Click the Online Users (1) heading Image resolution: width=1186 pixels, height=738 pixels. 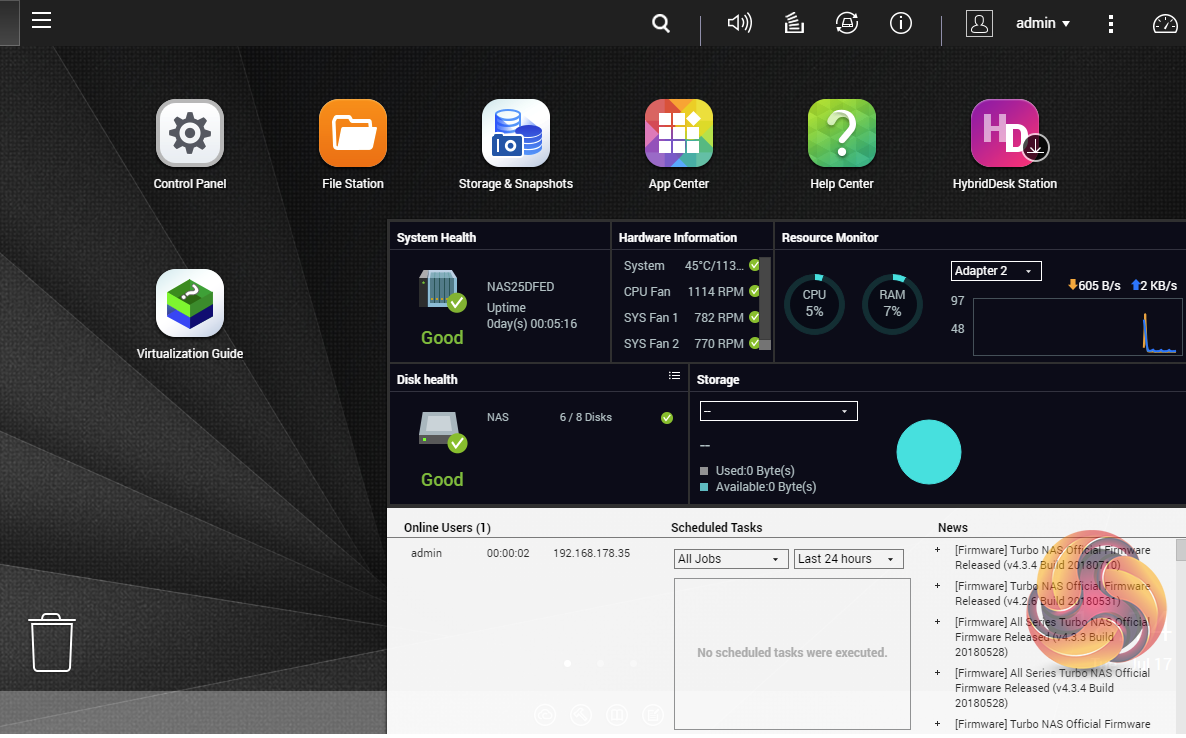point(447,528)
